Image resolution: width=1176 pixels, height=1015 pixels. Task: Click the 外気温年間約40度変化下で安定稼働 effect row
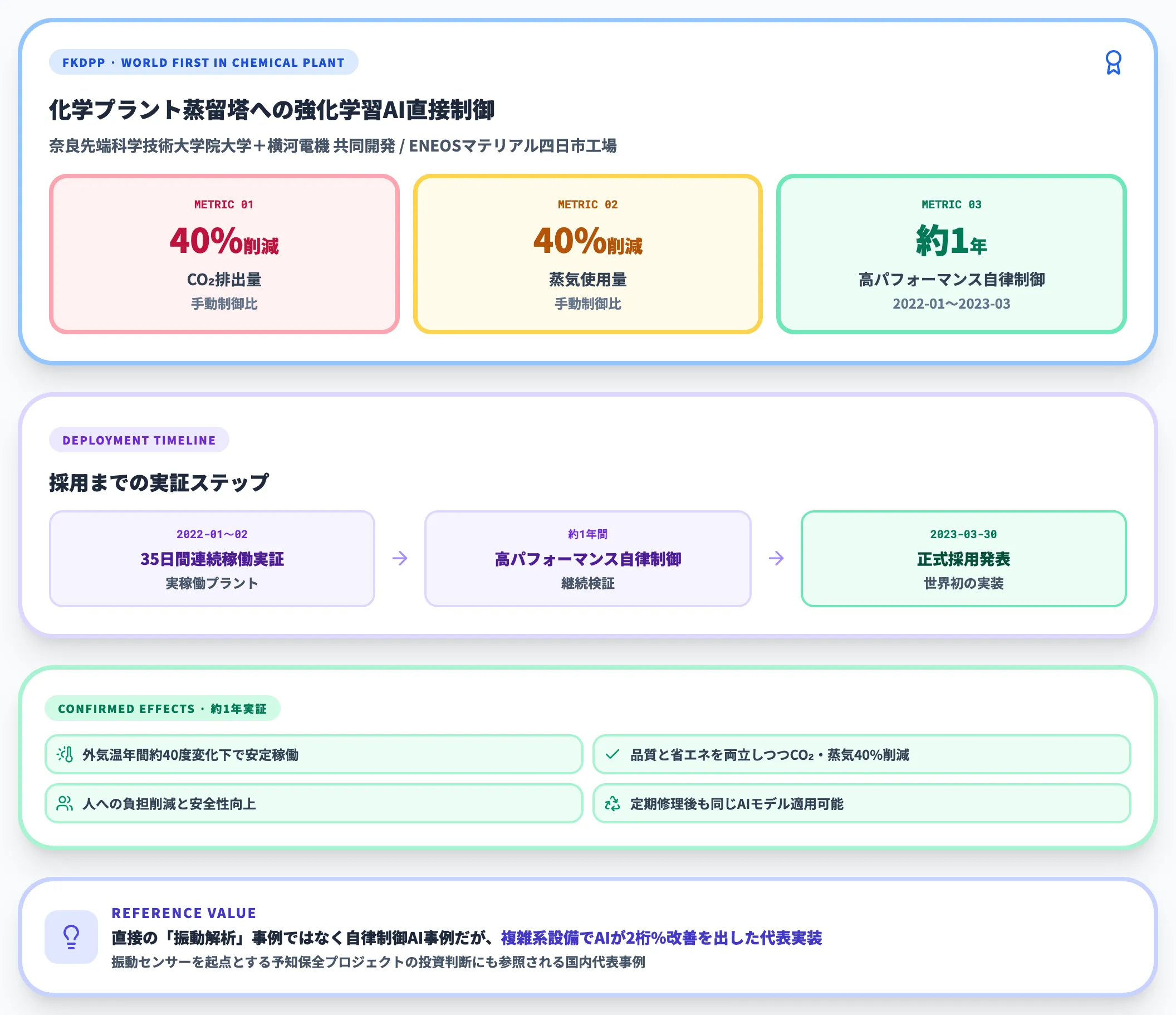click(x=314, y=754)
